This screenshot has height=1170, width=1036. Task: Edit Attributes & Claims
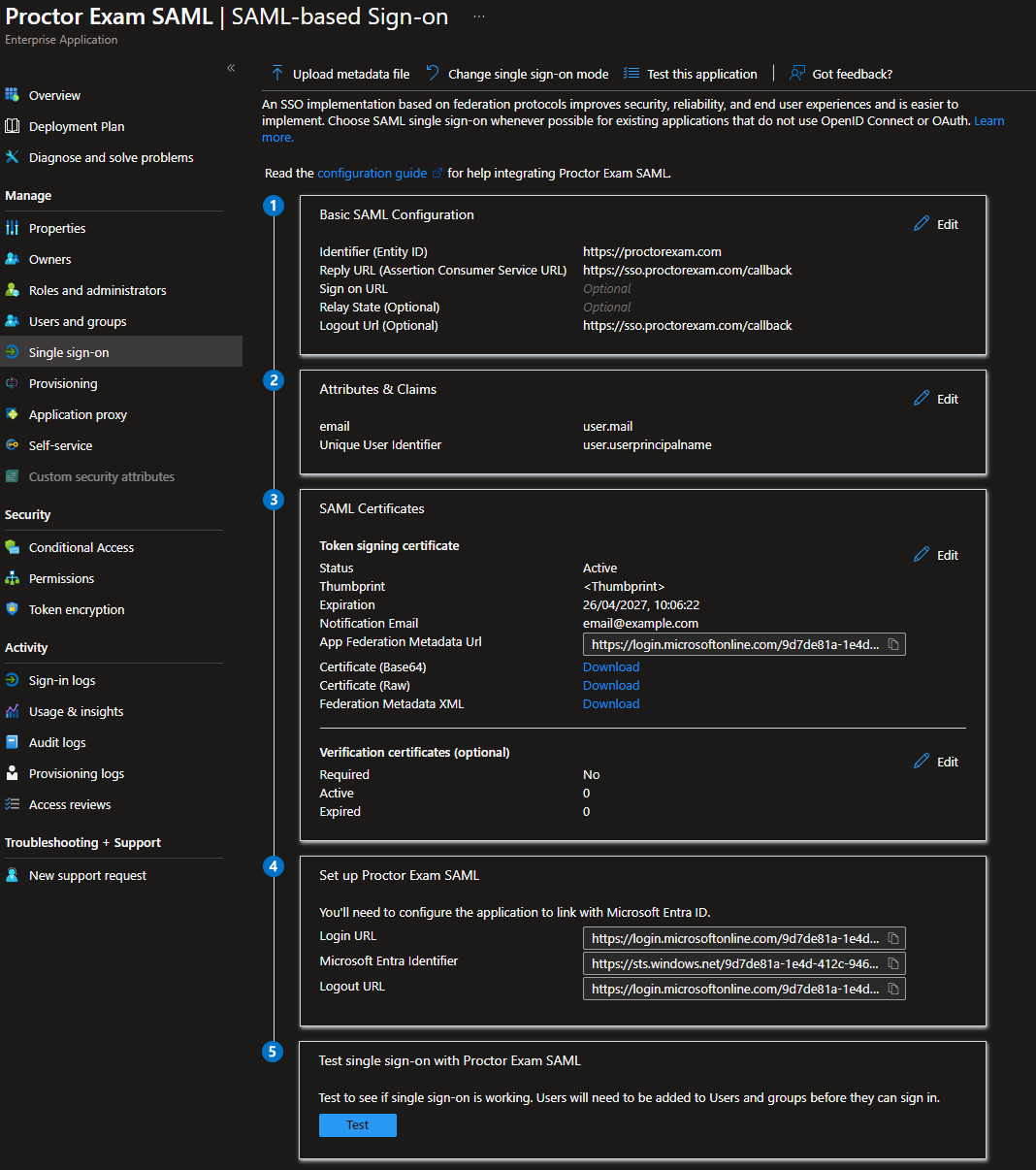pos(936,399)
